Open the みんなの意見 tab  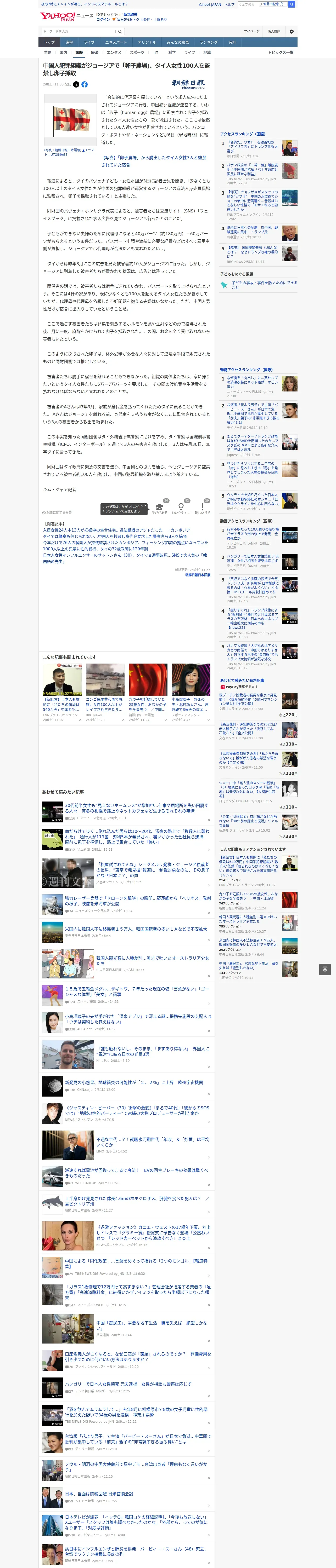[x=178, y=43]
